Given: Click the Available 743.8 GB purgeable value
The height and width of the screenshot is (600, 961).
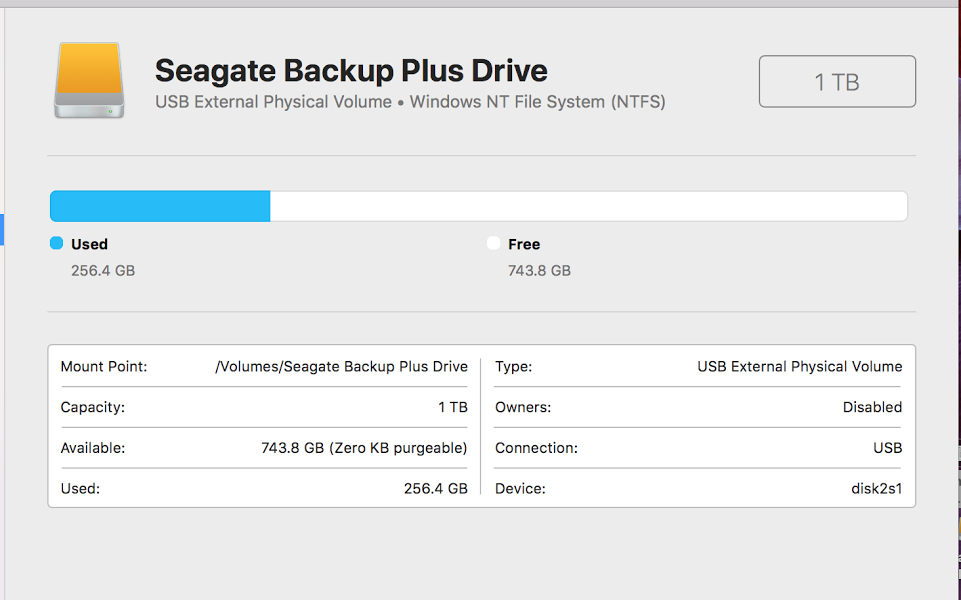Looking at the screenshot, I should [364, 449].
